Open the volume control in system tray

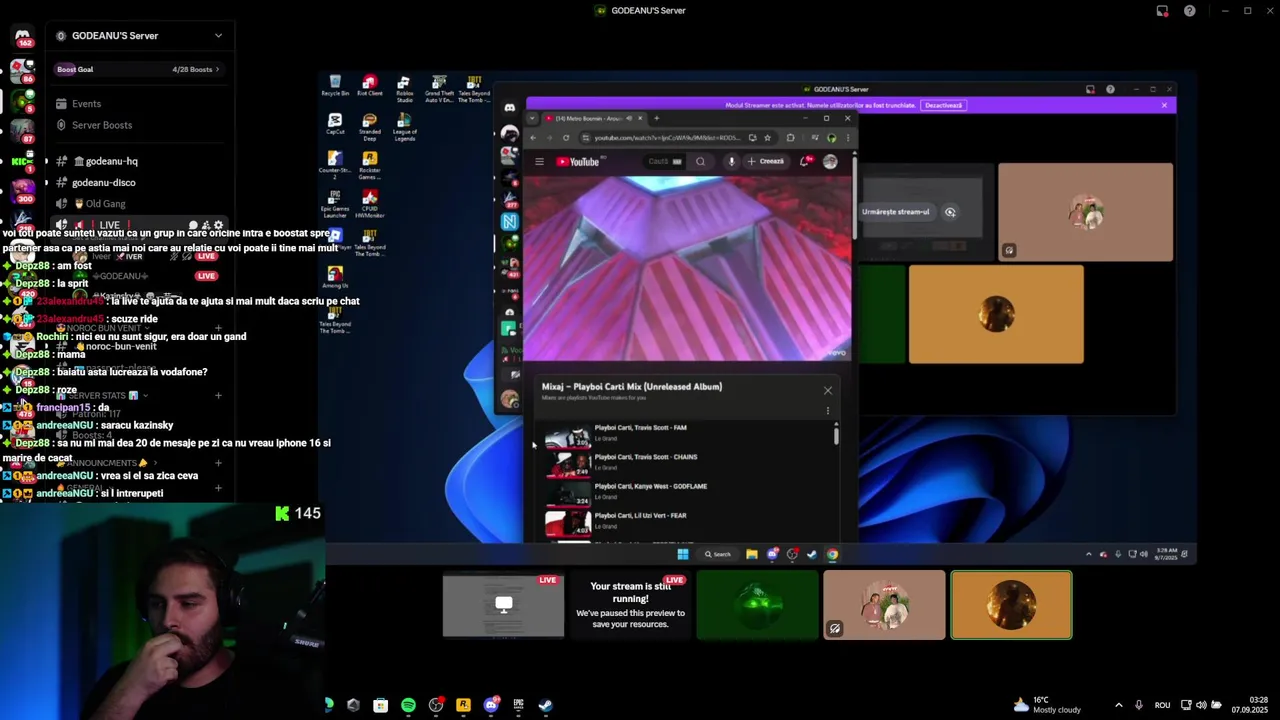pos(1201,706)
